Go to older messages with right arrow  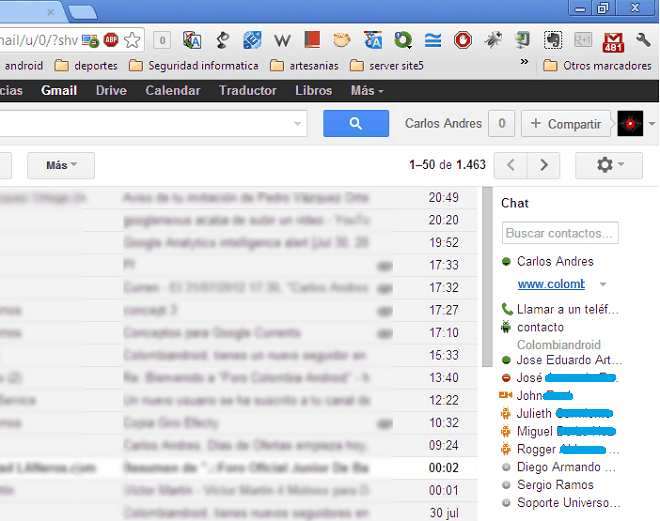pos(543,165)
